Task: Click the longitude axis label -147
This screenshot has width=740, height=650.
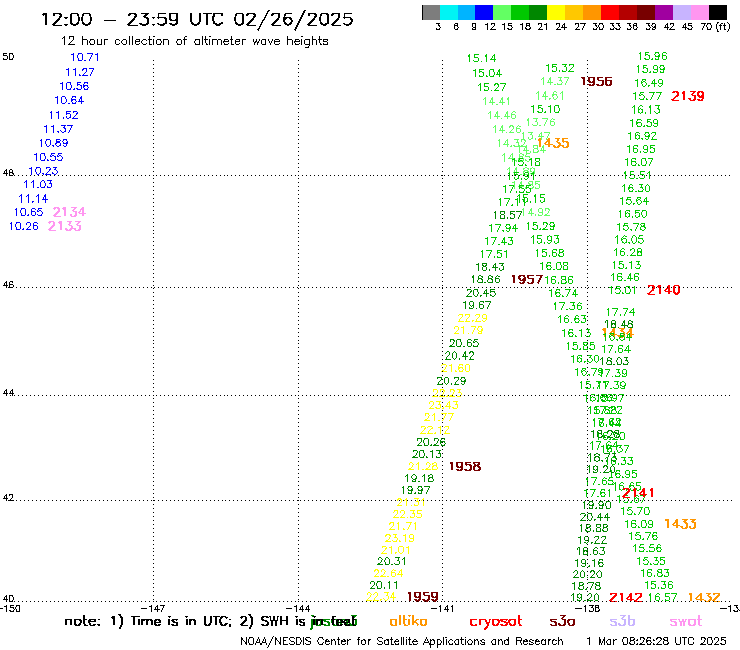Action: [153, 609]
